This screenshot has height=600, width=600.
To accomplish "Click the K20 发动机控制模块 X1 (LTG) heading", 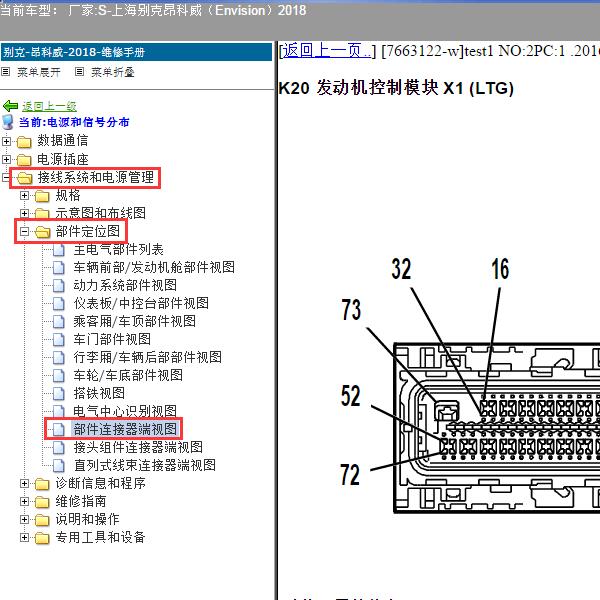I will tap(396, 88).
